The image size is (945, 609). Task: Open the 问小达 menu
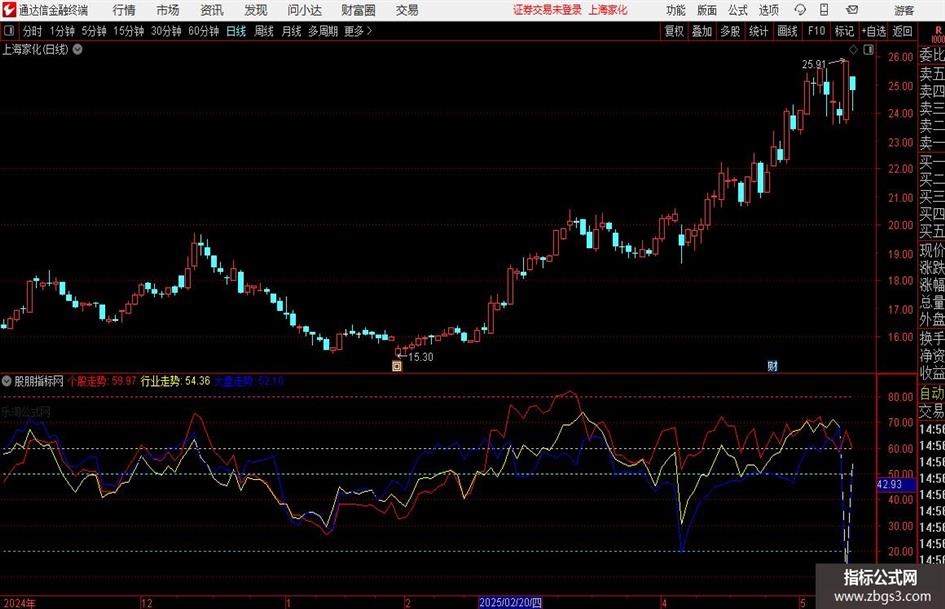(x=304, y=10)
